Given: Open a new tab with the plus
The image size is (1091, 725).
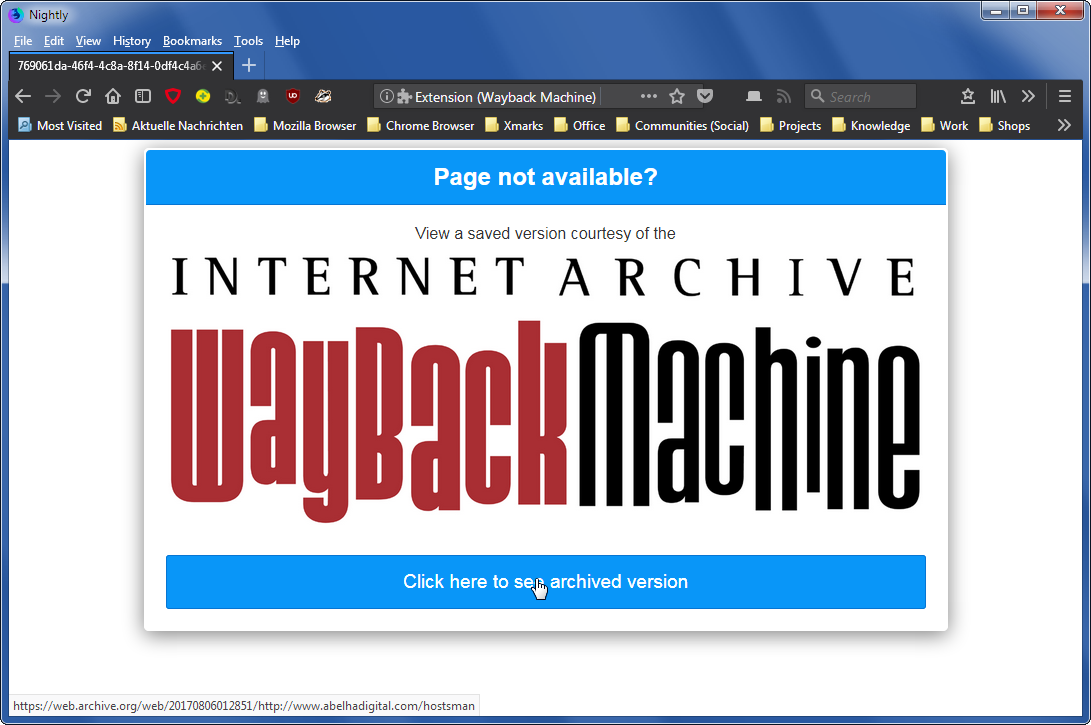Looking at the screenshot, I should click(x=248, y=65).
